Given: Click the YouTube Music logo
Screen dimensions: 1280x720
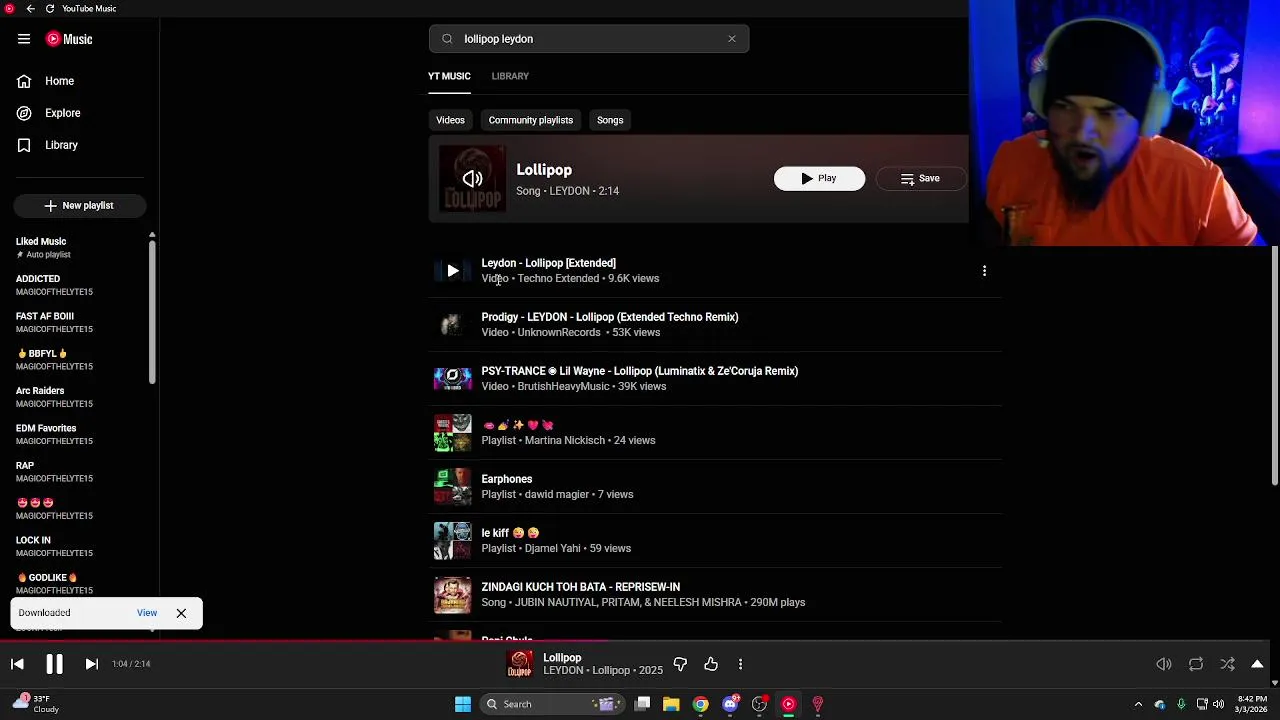Looking at the screenshot, I should click(x=69, y=39).
